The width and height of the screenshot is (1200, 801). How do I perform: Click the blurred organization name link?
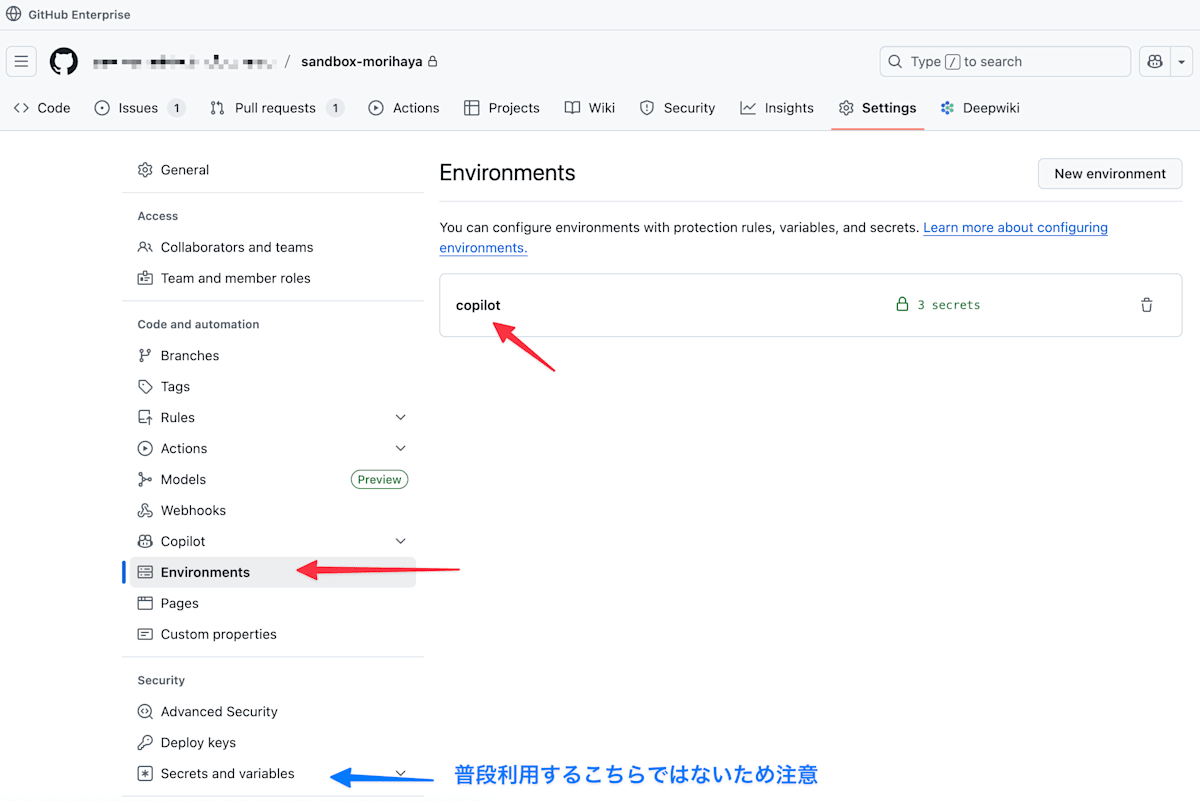click(x=183, y=61)
